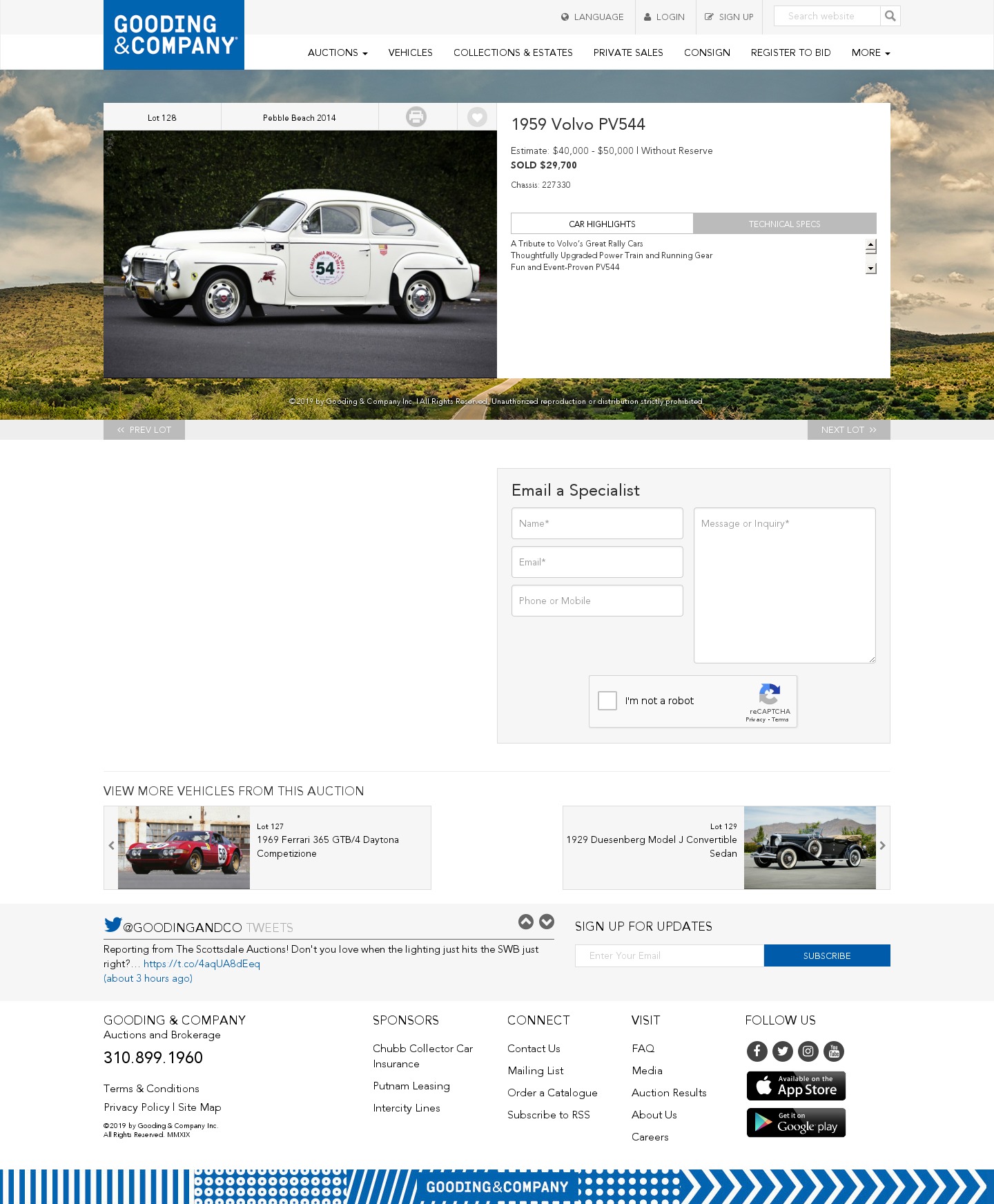
Task: Click the Message or Inquiry box
Action: 785,585
